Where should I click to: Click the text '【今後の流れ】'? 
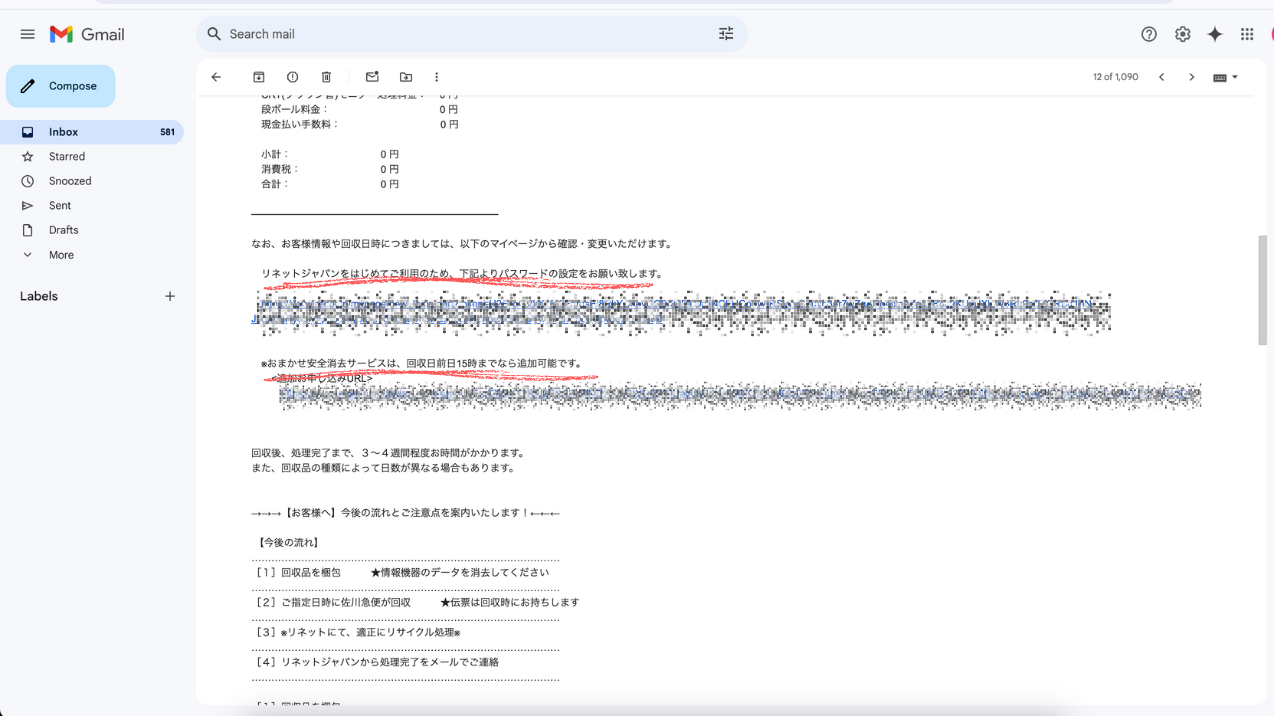288,543
